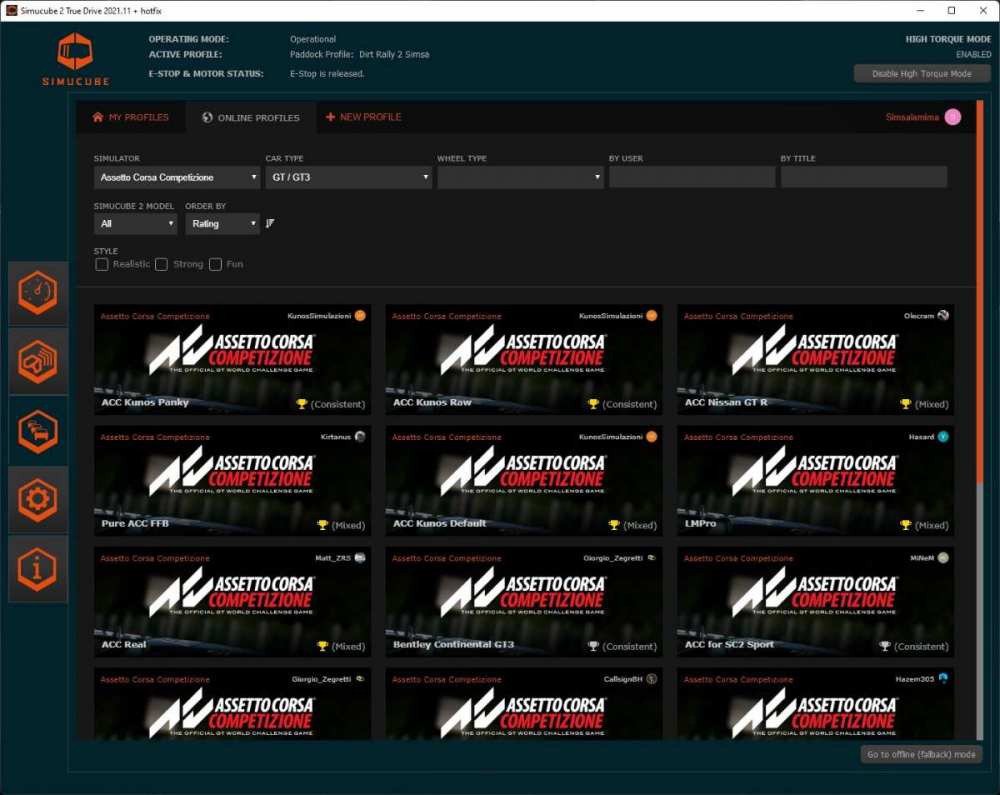The image size is (1000, 795).
Task: Open the Order By dropdown set to Rating
Action: coord(223,224)
